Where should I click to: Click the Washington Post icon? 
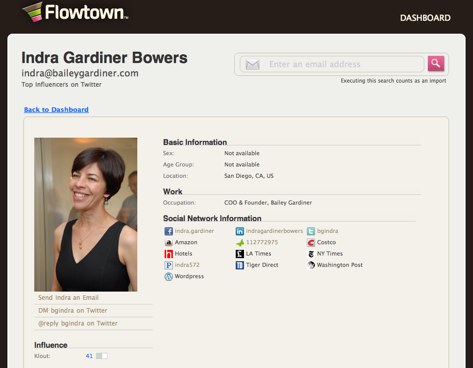pos(311,265)
